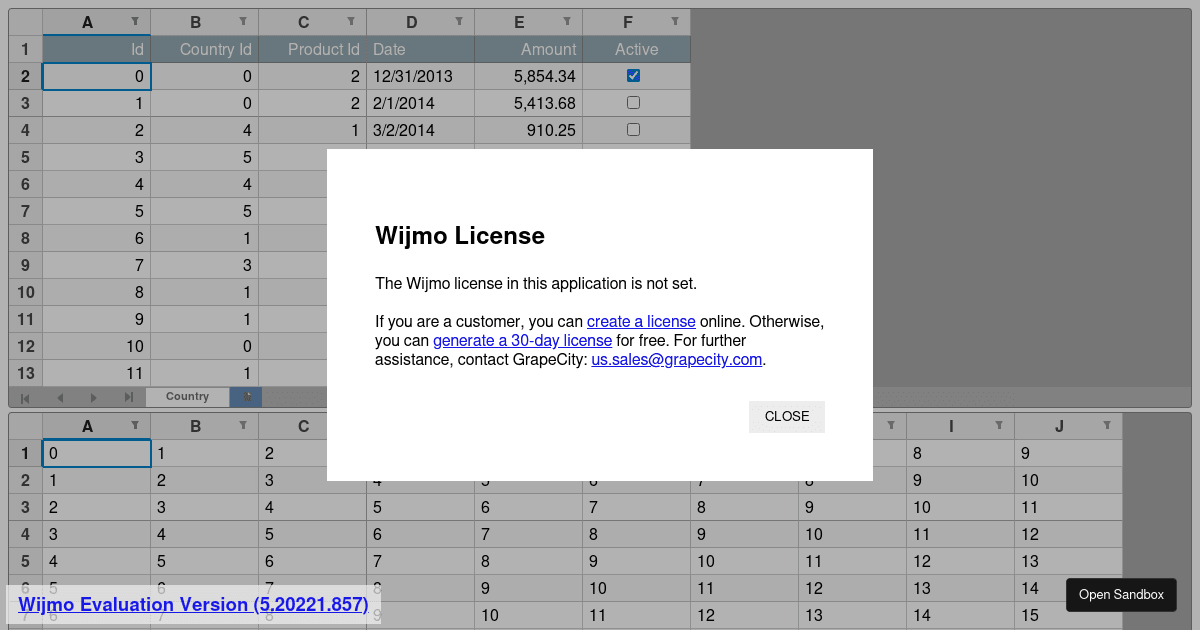Close the Wijmo License dialog
Viewport: 1200px width, 630px height.
[x=786, y=416]
